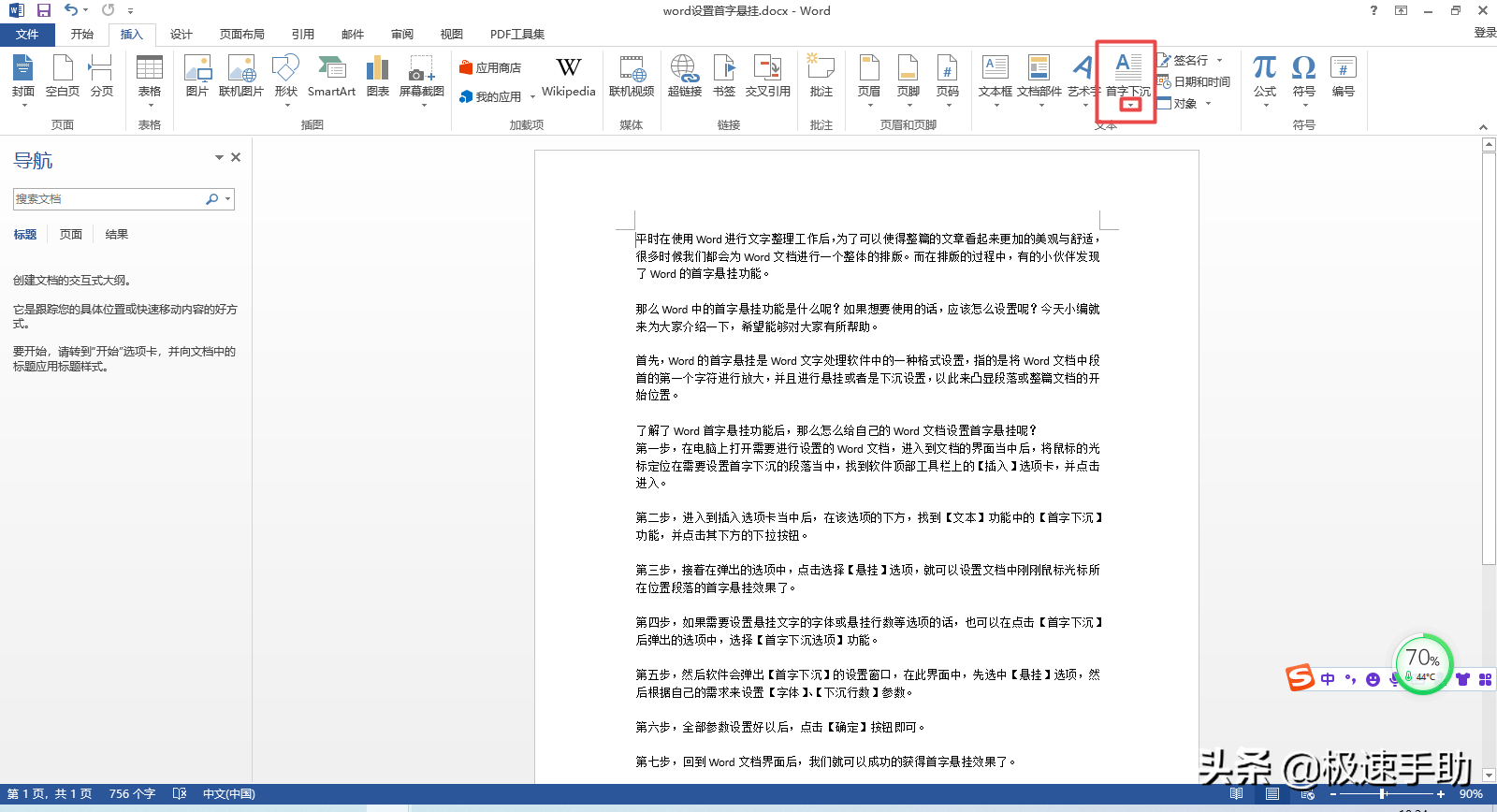Open 文档部件 quick parts
The height and width of the screenshot is (812, 1497).
tap(1039, 79)
